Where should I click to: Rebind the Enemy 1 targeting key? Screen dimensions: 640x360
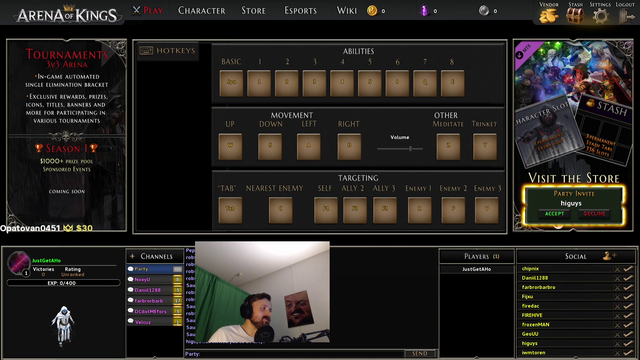(x=420, y=210)
